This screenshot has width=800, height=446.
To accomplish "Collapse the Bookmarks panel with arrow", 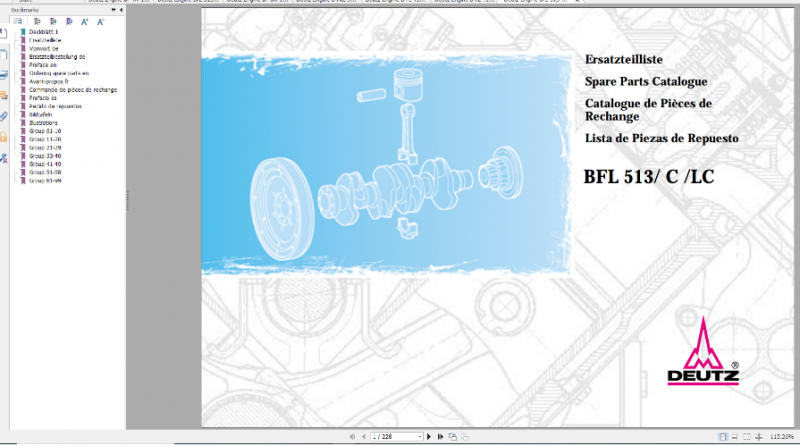I will 121,10.
